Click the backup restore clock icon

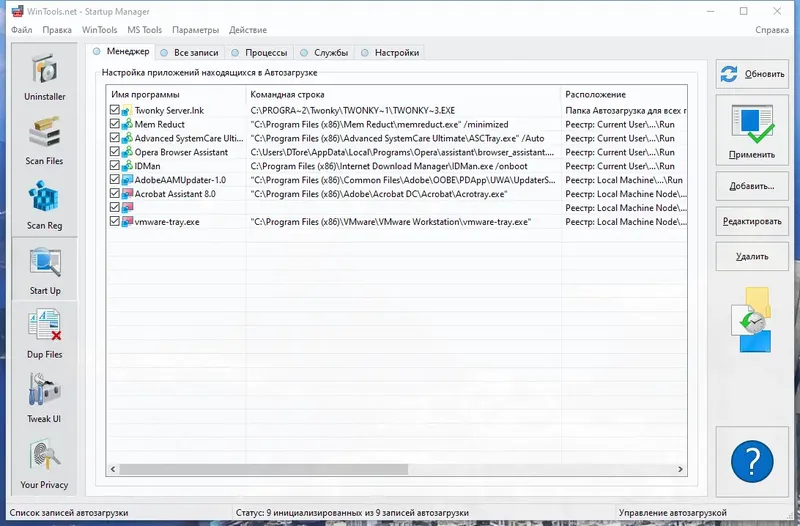pos(752,320)
